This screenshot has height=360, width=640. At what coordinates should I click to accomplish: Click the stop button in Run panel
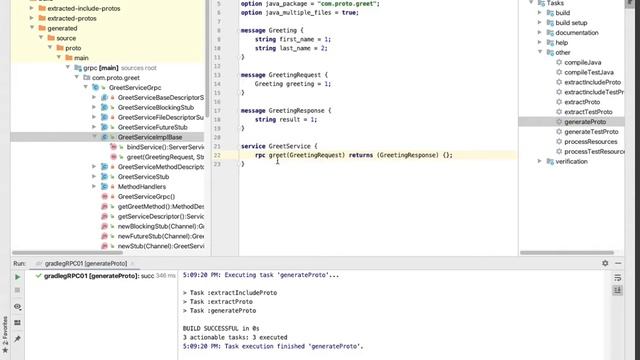pos(18,290)
